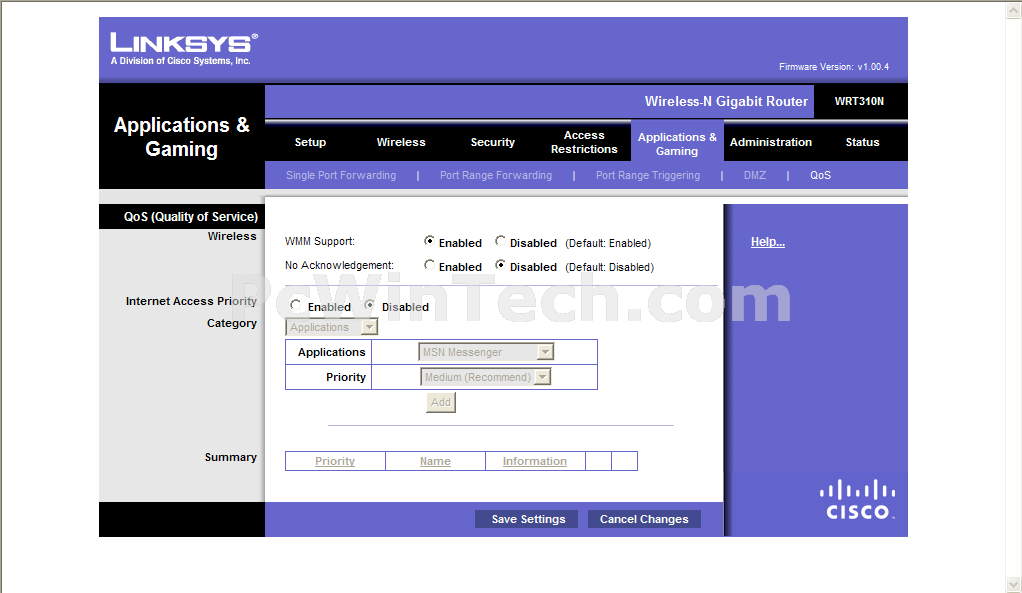Screen dimensions: 1022x593
Task: Click the (Default: Enabled) note
Action: click(608, 243)
